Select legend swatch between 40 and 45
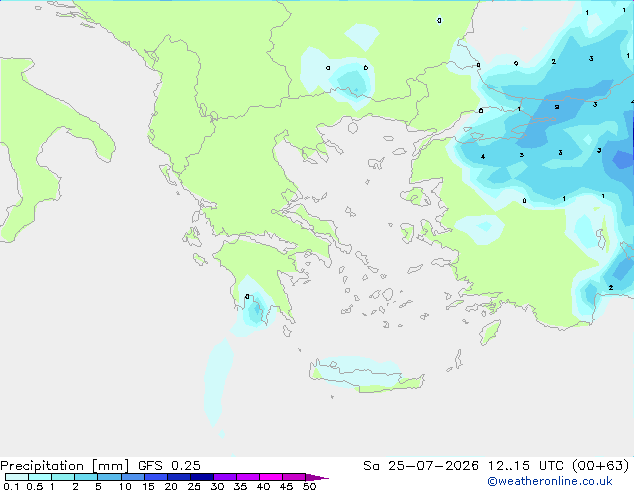This screenshot has height=490, width=634. point(271,477)
